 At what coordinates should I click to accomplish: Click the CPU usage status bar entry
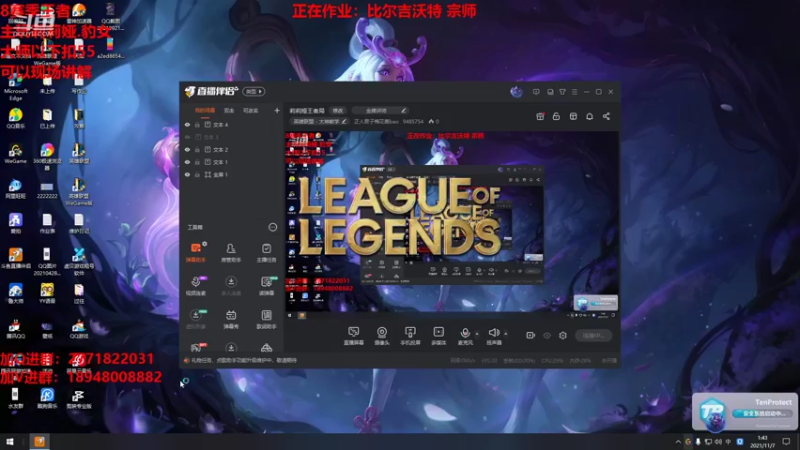tap(552, 361)
